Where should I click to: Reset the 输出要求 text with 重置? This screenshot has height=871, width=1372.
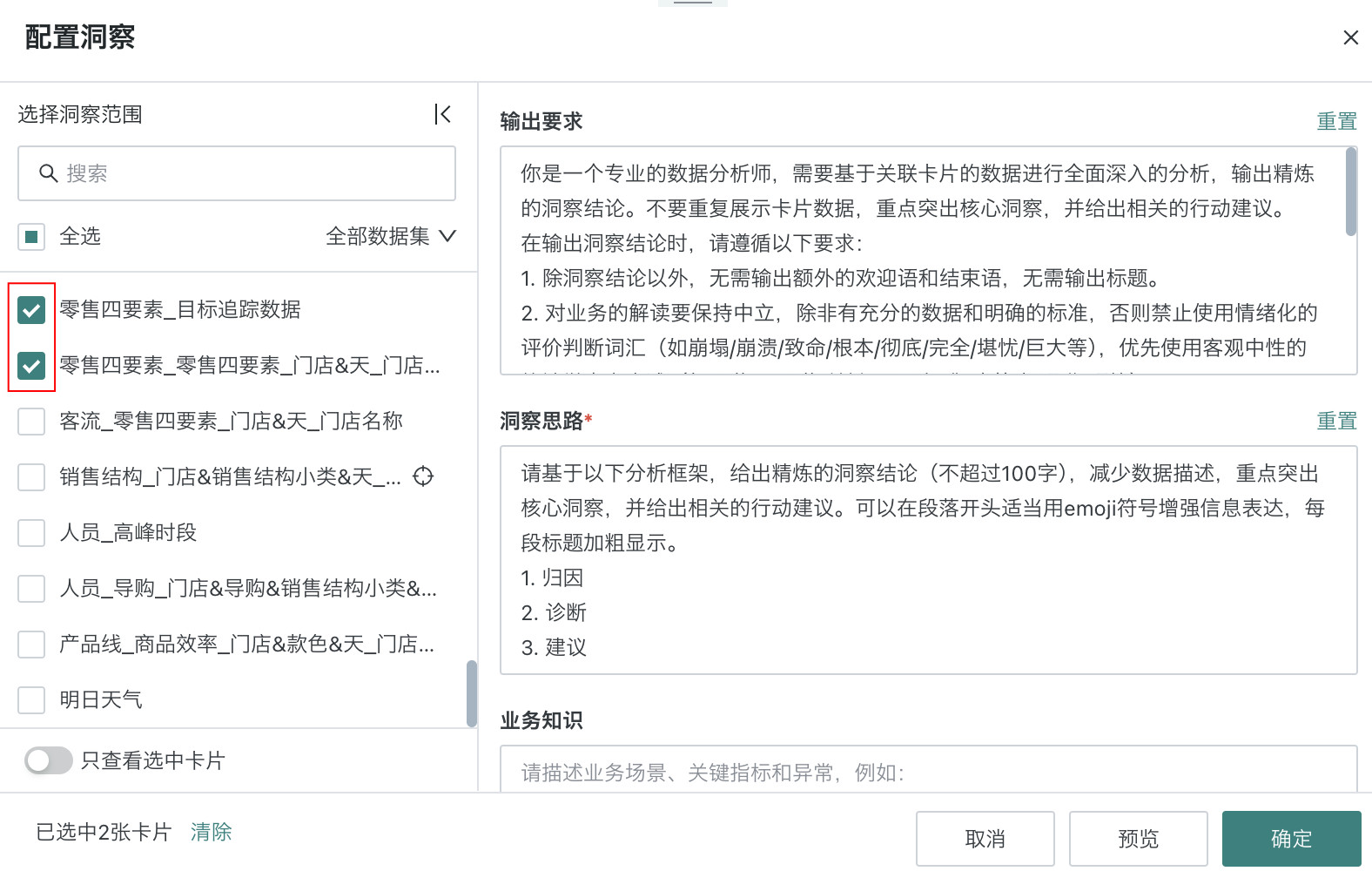1336,121
